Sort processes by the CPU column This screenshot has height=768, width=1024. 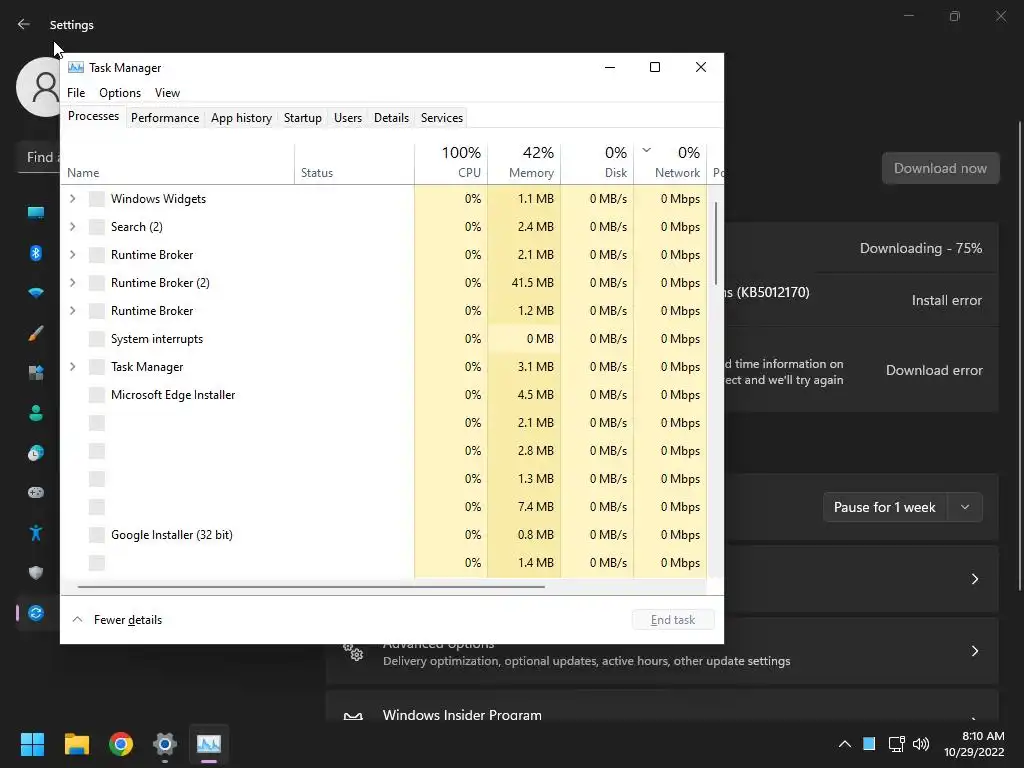tap(451, 162)
